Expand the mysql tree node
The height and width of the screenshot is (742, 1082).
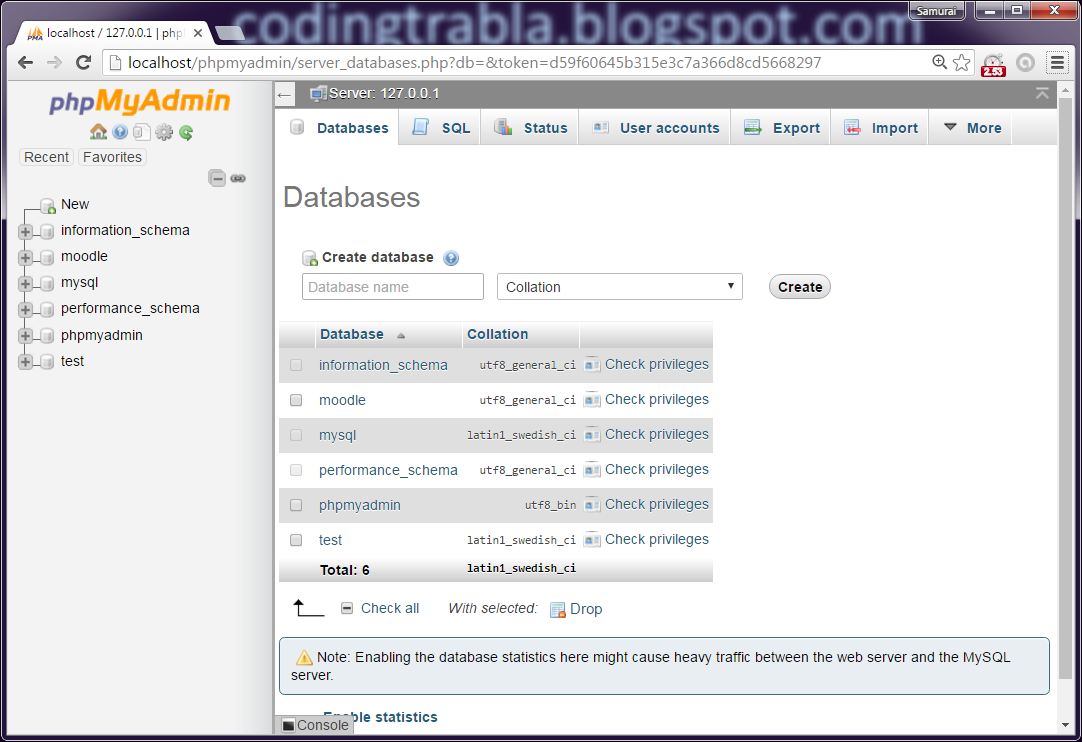[x=26, y=284]
